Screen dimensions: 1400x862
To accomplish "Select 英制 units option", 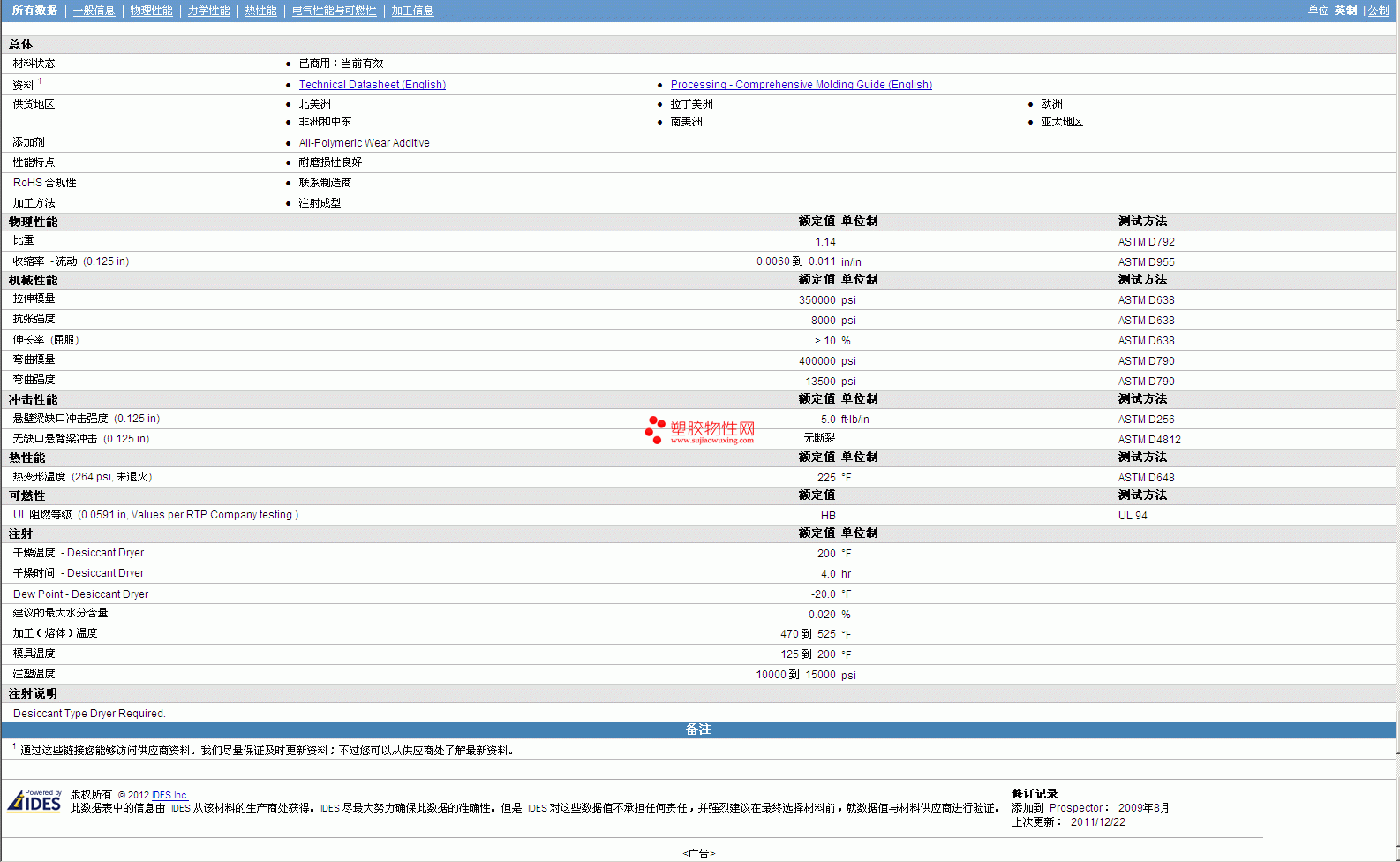I will click(1345, 11).
